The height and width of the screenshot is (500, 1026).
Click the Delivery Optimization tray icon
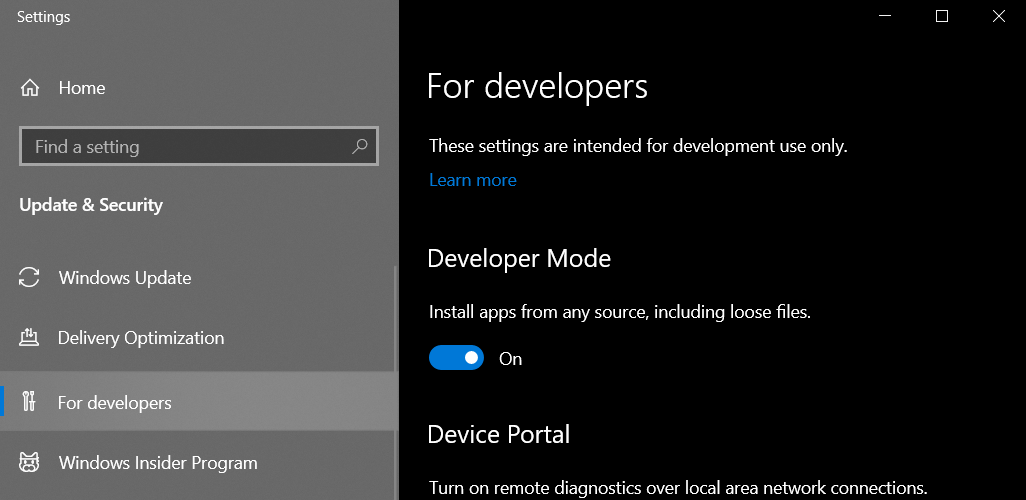29,337
